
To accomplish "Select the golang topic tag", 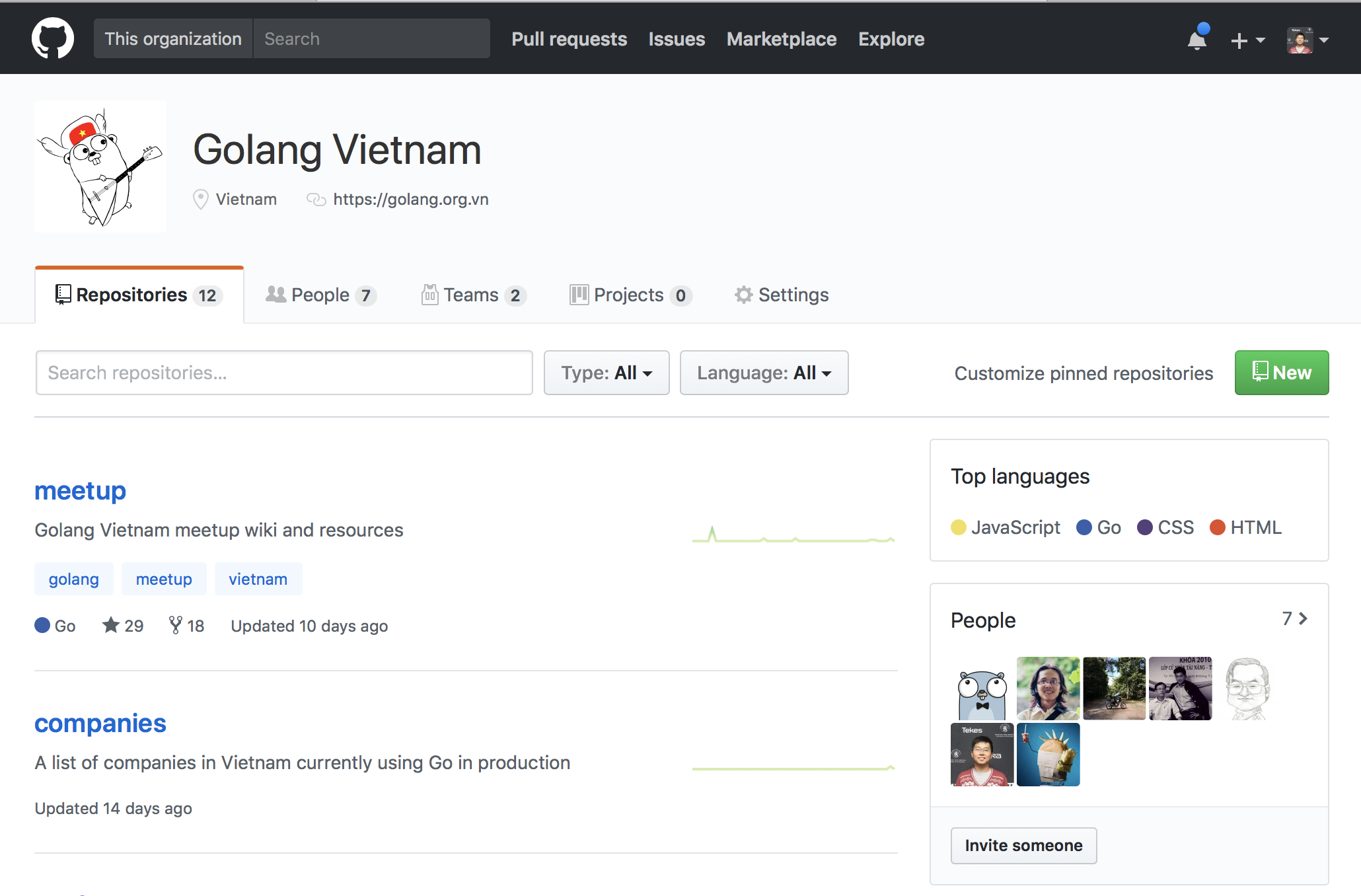I will pos(74,579).
